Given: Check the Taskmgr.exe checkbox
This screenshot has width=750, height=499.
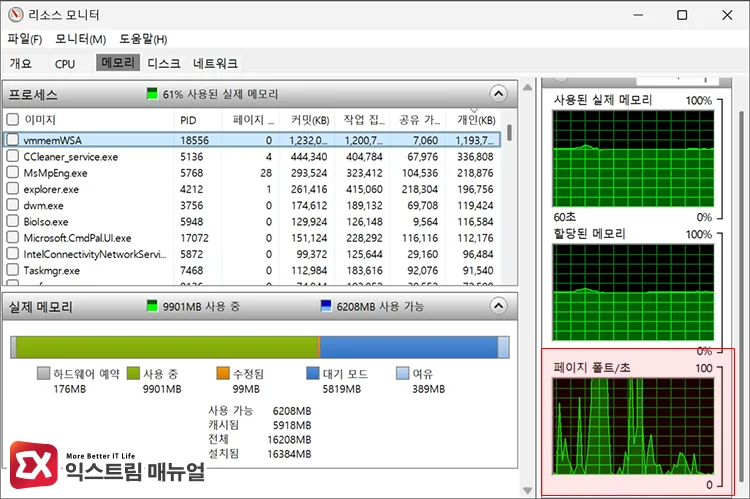Looking at the screenshot, I should pyautogui.click(x=12, y=270).
